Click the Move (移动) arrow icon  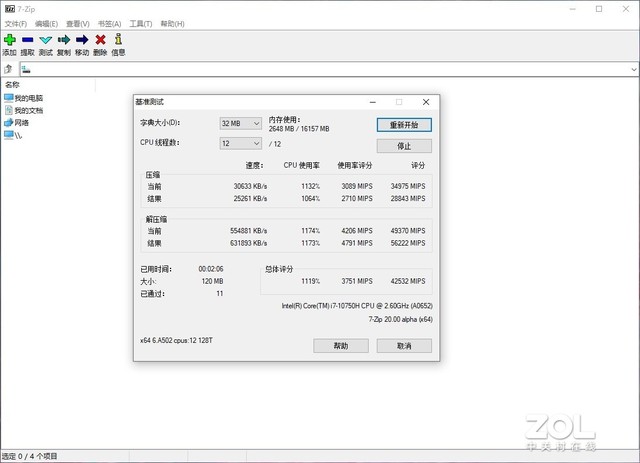pos(82,40)
